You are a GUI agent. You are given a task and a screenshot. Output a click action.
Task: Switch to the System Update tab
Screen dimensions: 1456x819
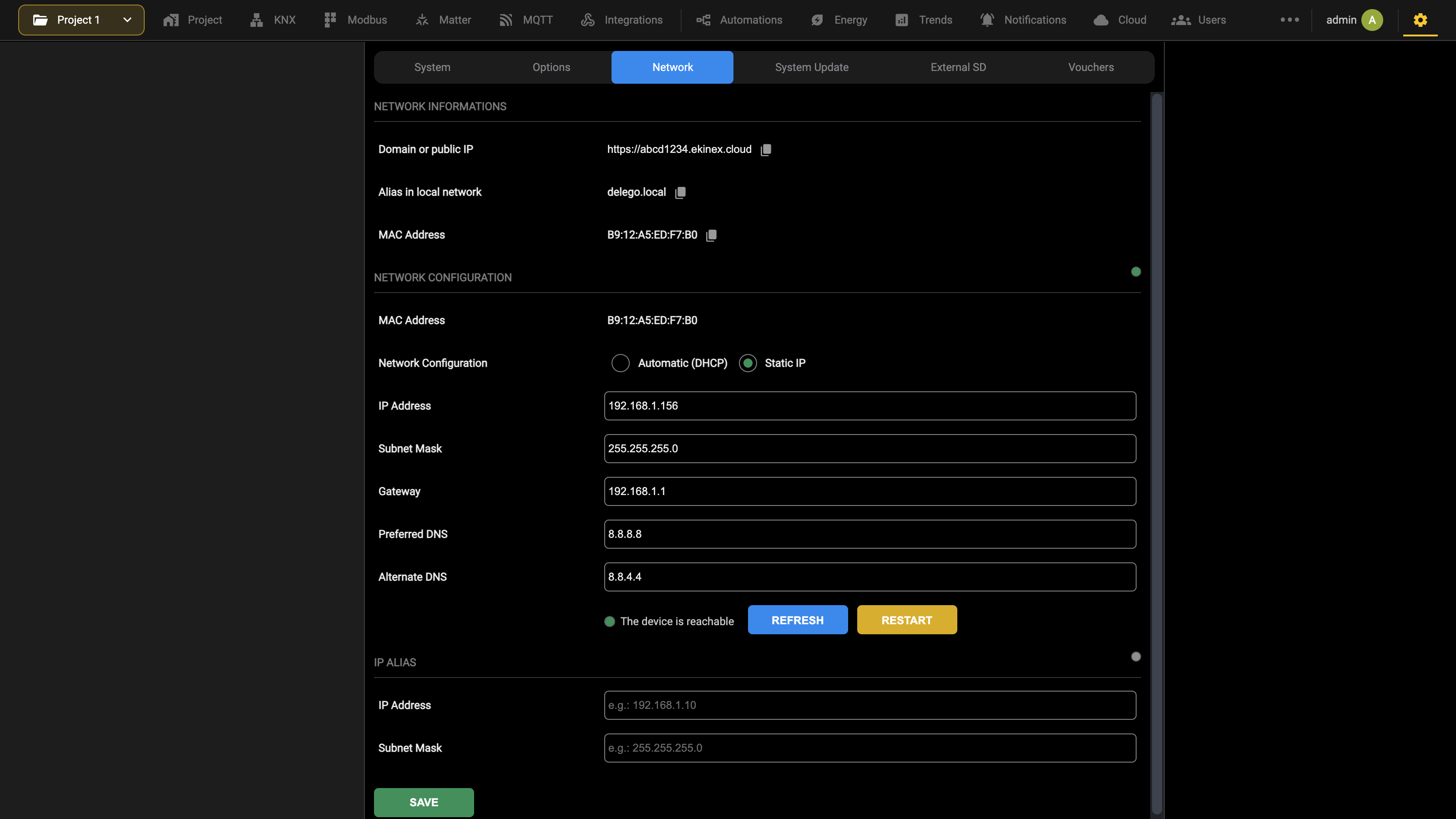coord(812,67)
